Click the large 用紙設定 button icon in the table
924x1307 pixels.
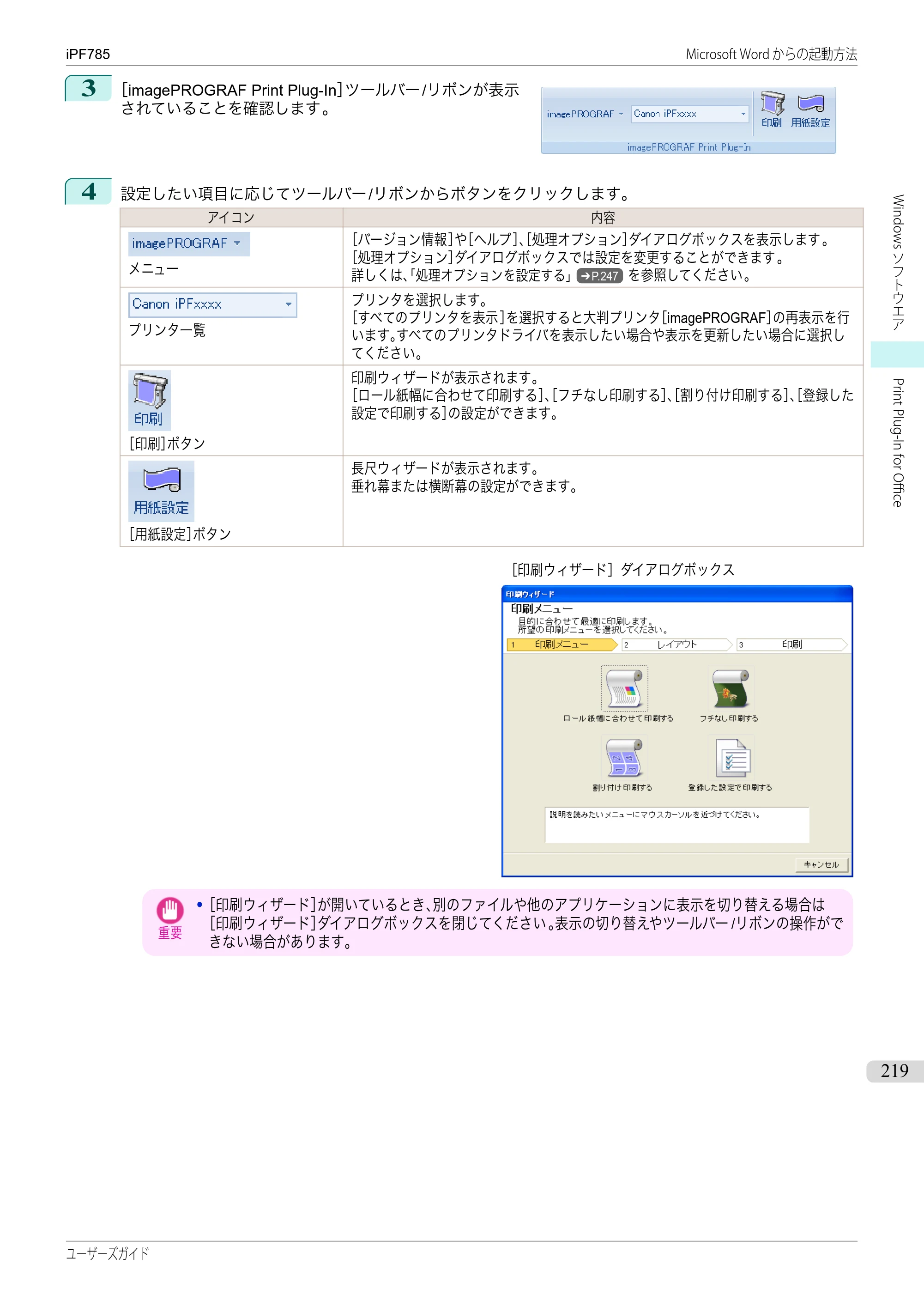point(161,491)
